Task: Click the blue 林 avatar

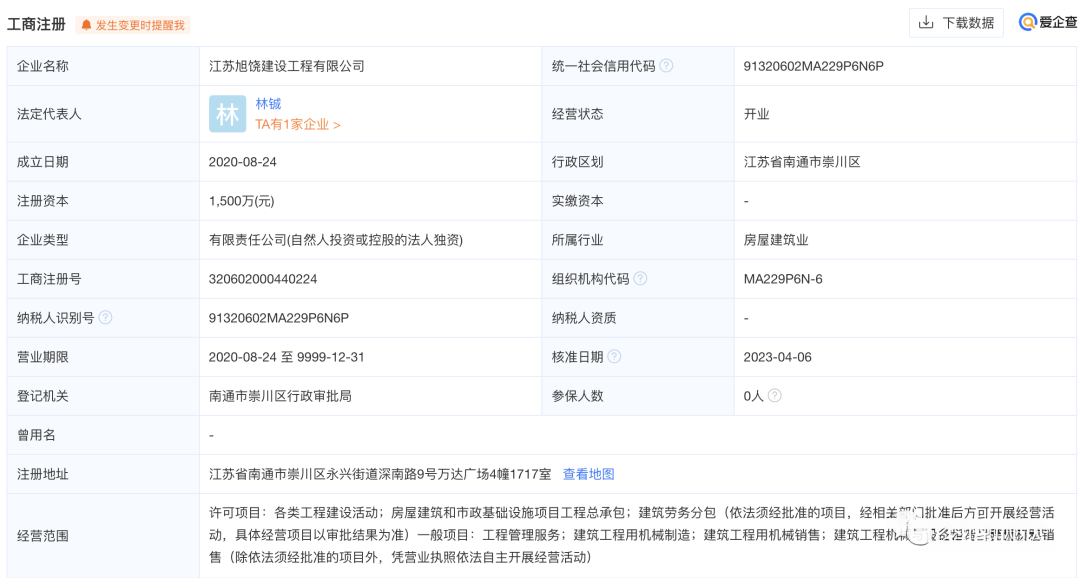Action: 227,114
